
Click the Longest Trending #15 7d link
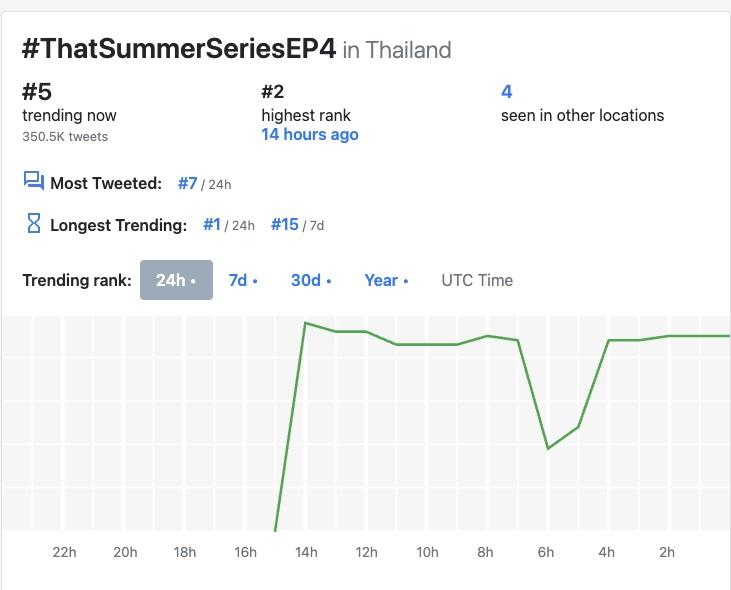[284, 225]
